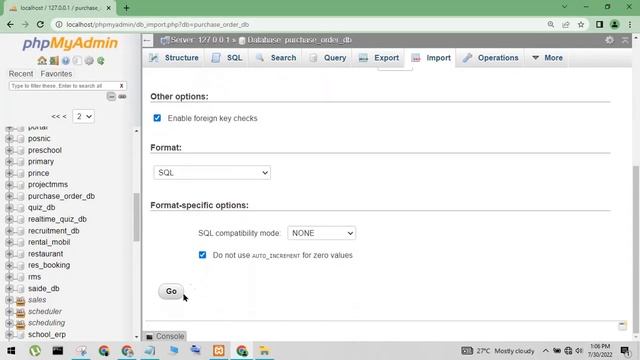Click share page icon in address bar
The image size is (640, 360).
point(566,24)
